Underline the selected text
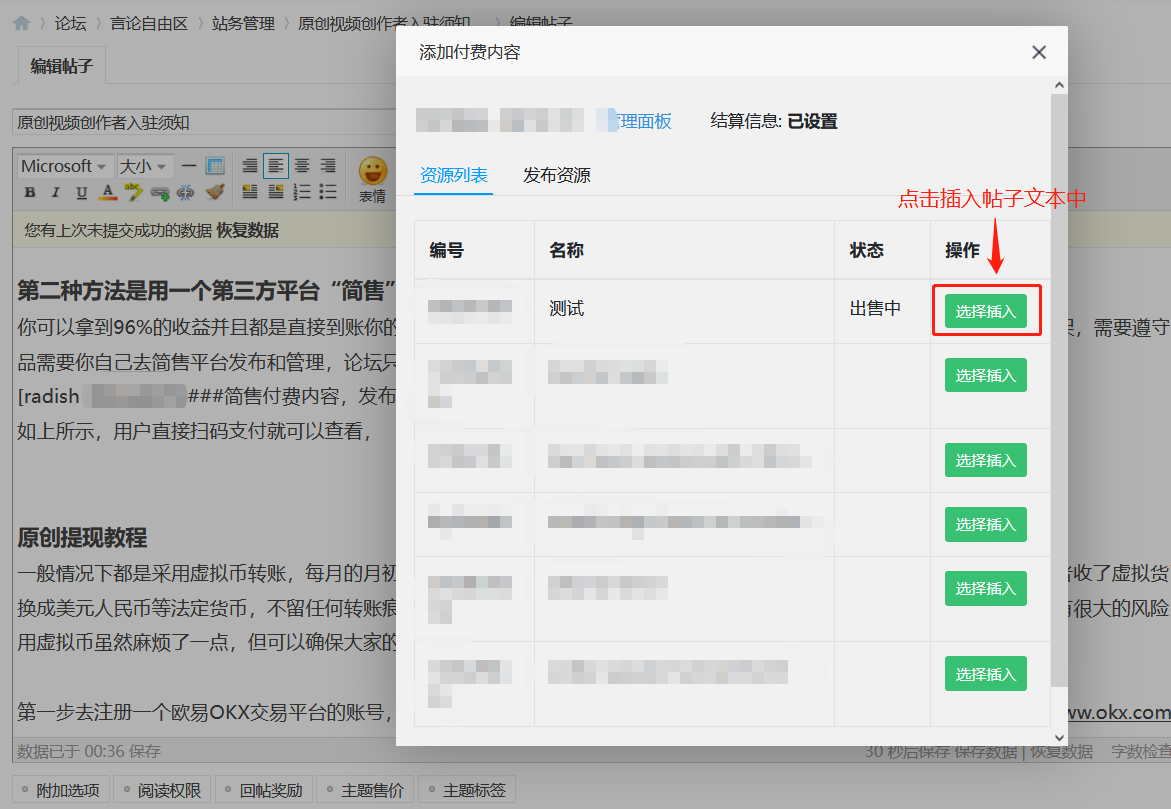Viewport: 1171px width, 809px height. (x=81, y=192)
